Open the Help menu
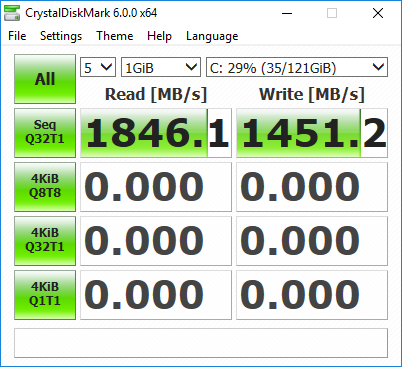The width and height of the screenshot is (402, 367). click(159, 36)
